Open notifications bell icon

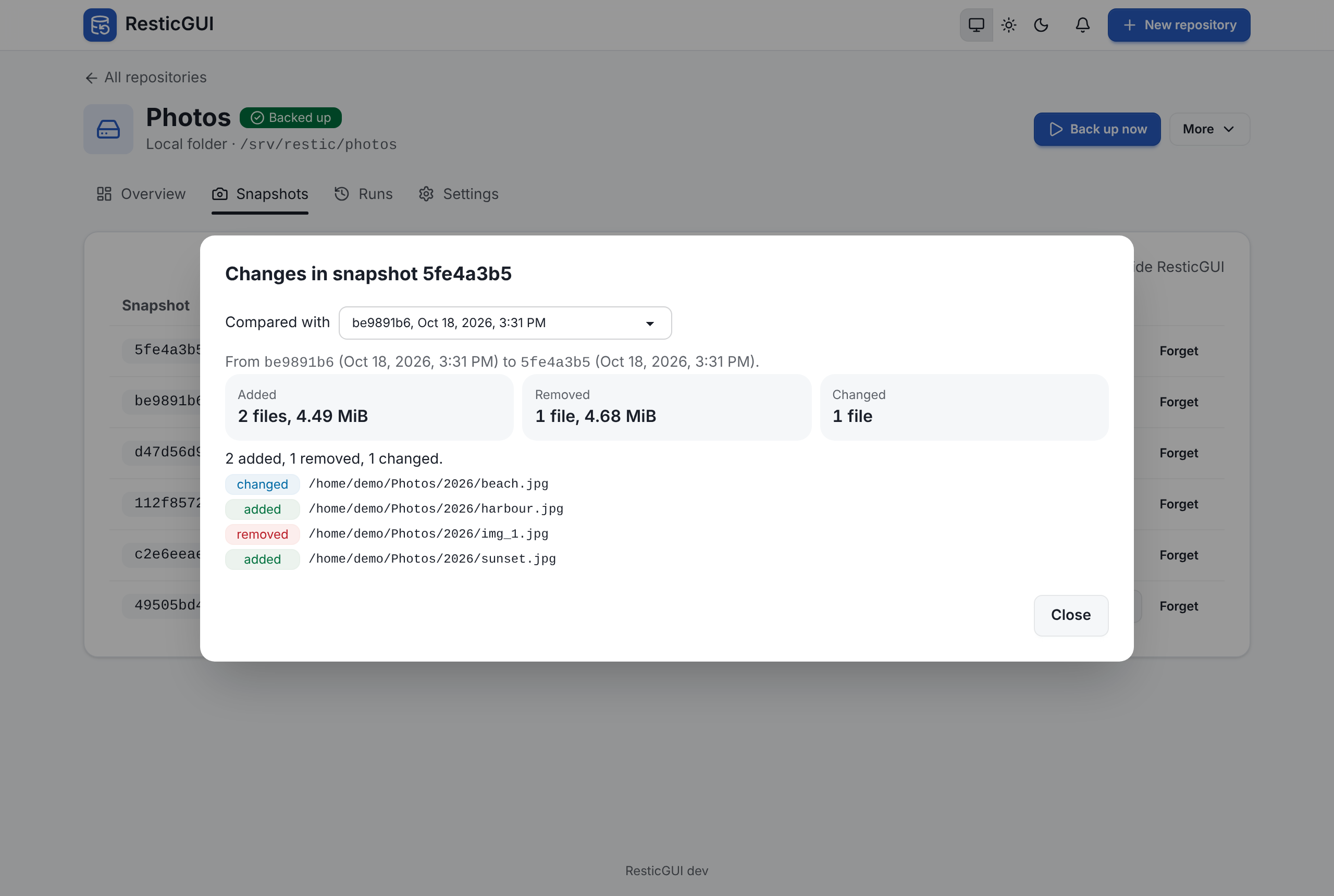pyautogui.click(x=1082, y=24)
